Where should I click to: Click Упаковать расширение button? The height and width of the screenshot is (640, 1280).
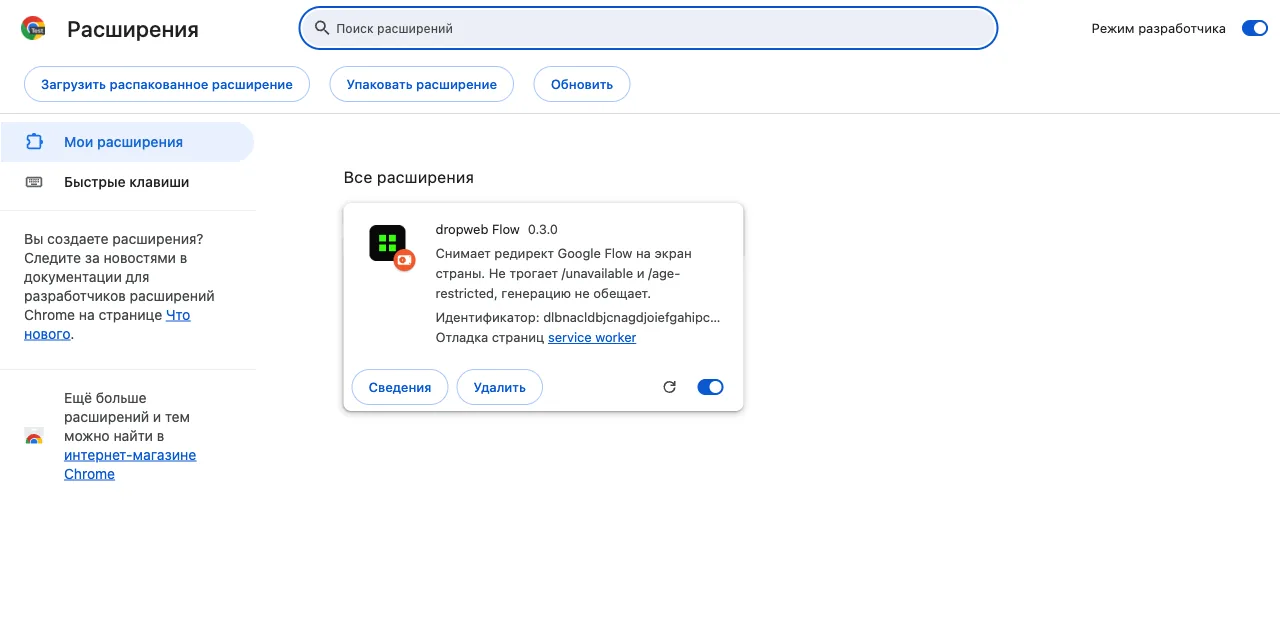[422, 84]
